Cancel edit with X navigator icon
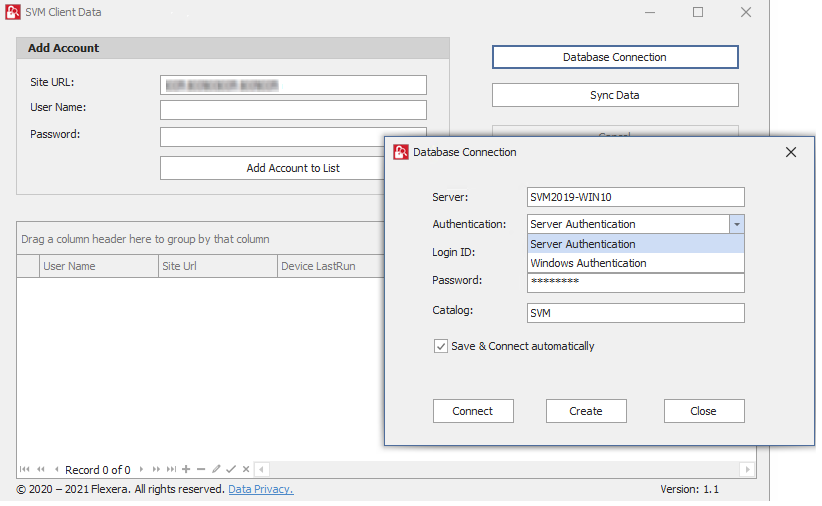This screenshot has height=506, width=822. [245, 469]
